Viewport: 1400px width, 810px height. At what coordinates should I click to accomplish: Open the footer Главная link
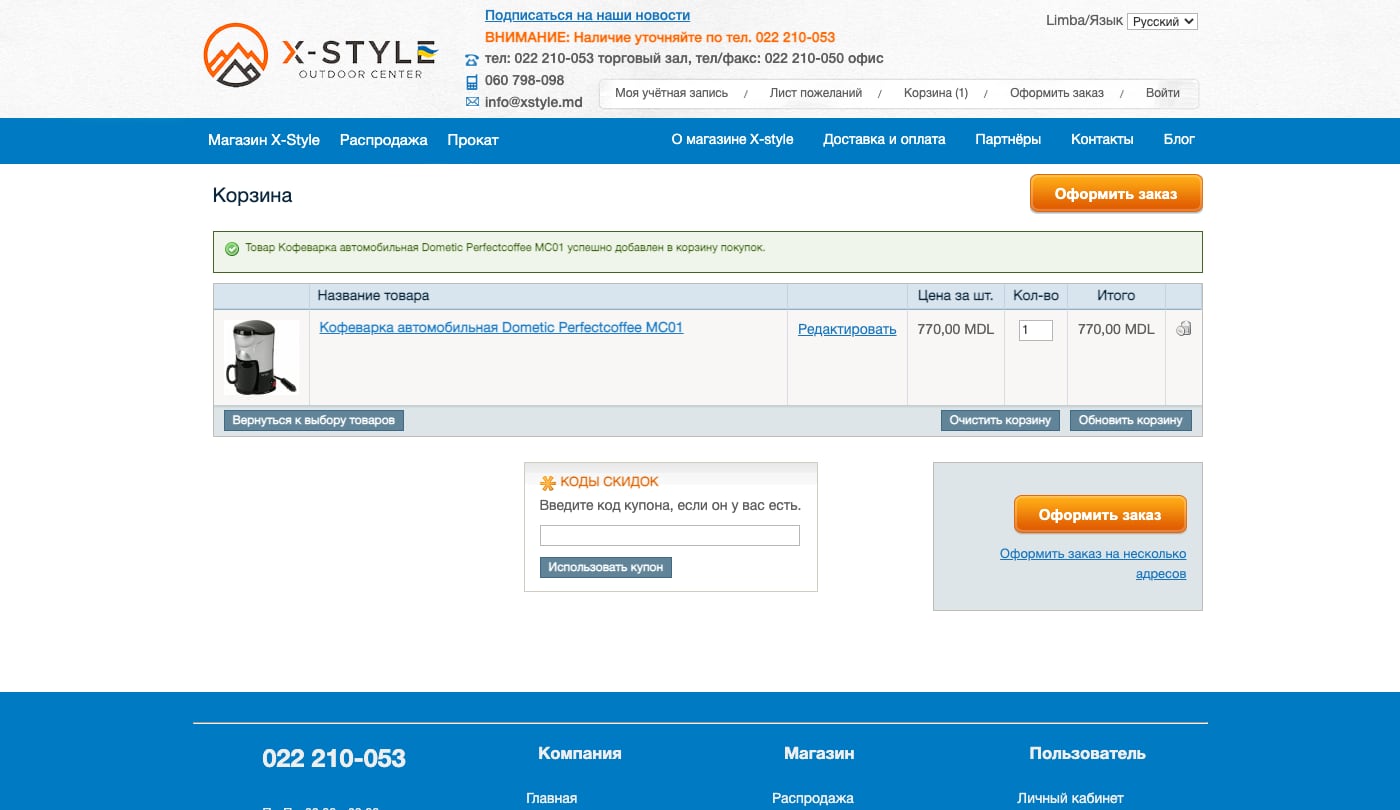(552, 798)
